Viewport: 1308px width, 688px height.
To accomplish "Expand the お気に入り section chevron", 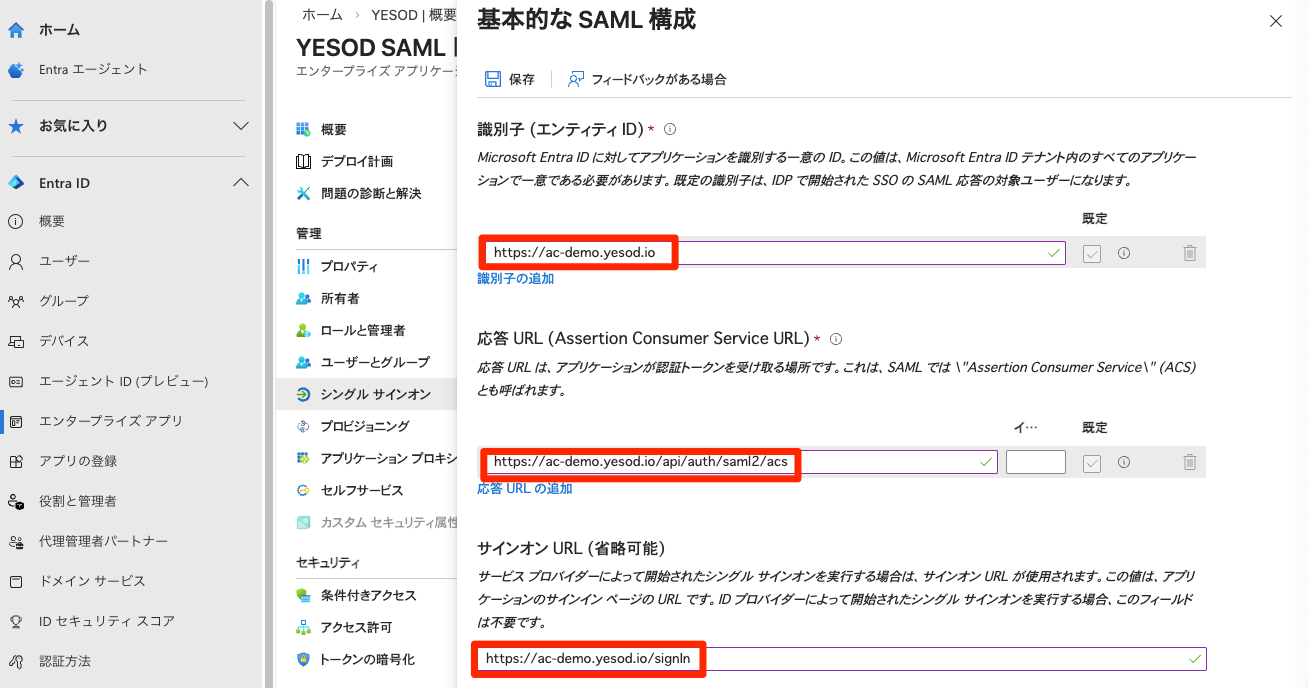I will [241, 126].
